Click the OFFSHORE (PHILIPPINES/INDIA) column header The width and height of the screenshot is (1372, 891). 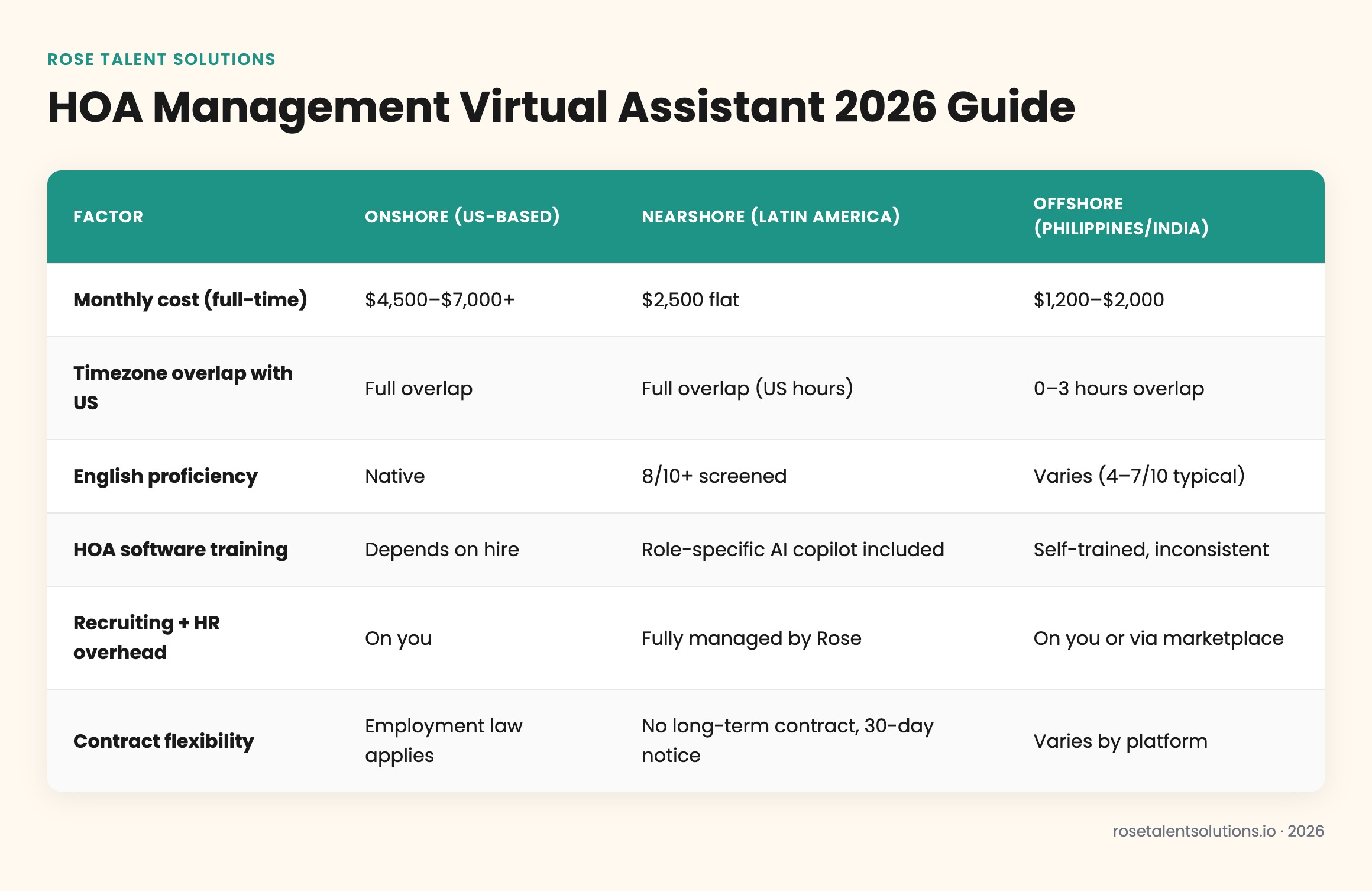click(x=1121, y=216)
